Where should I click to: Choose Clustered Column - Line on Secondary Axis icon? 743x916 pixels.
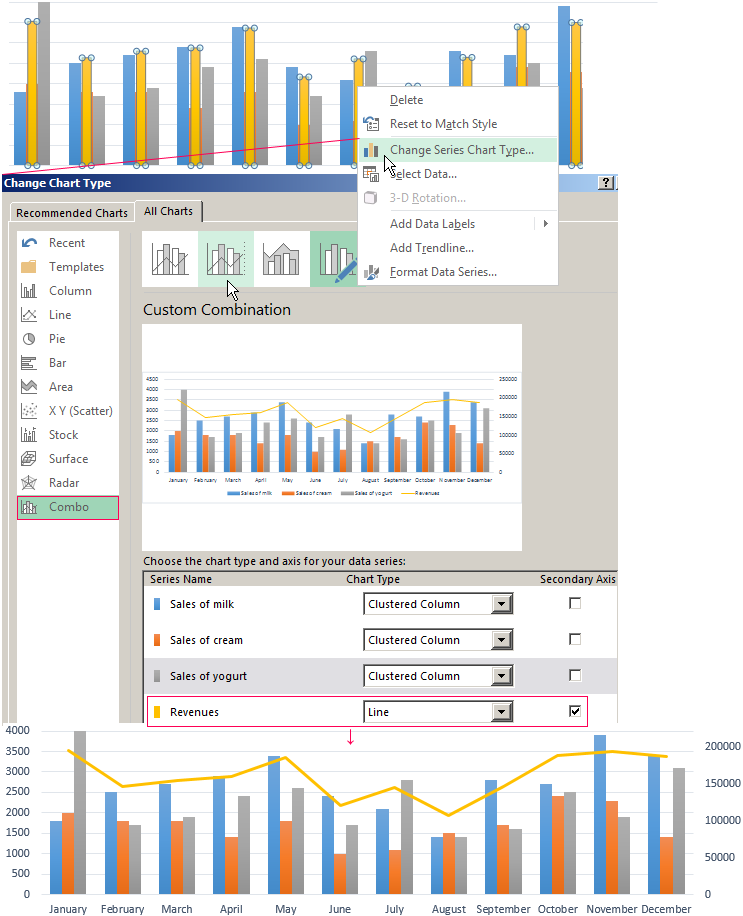click(x=225, y=259)
